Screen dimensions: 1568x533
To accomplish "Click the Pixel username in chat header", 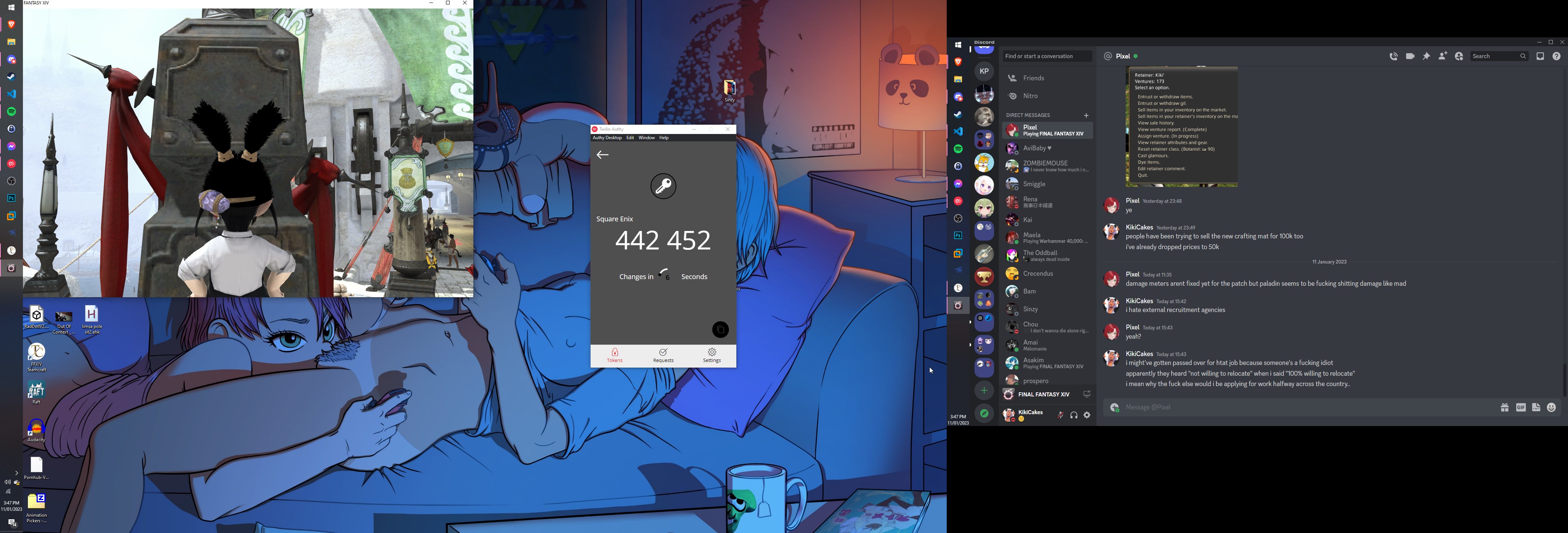I will click(1123, 56).
